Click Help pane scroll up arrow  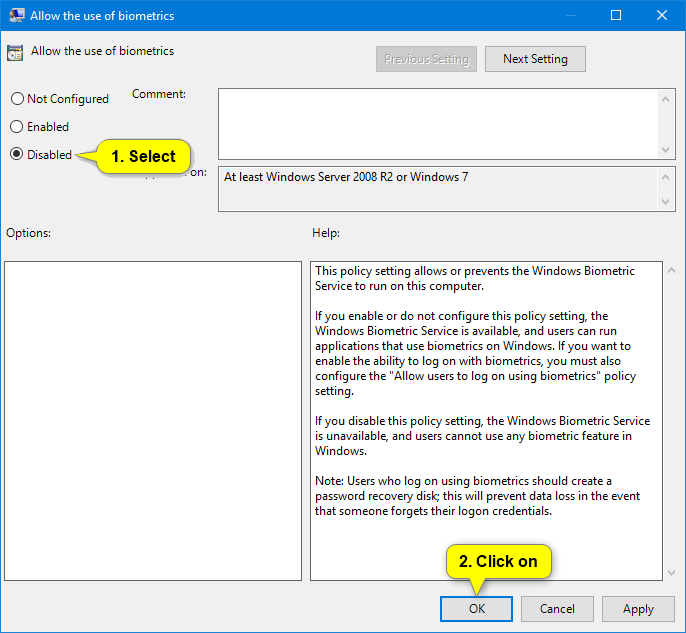(671, 271)
